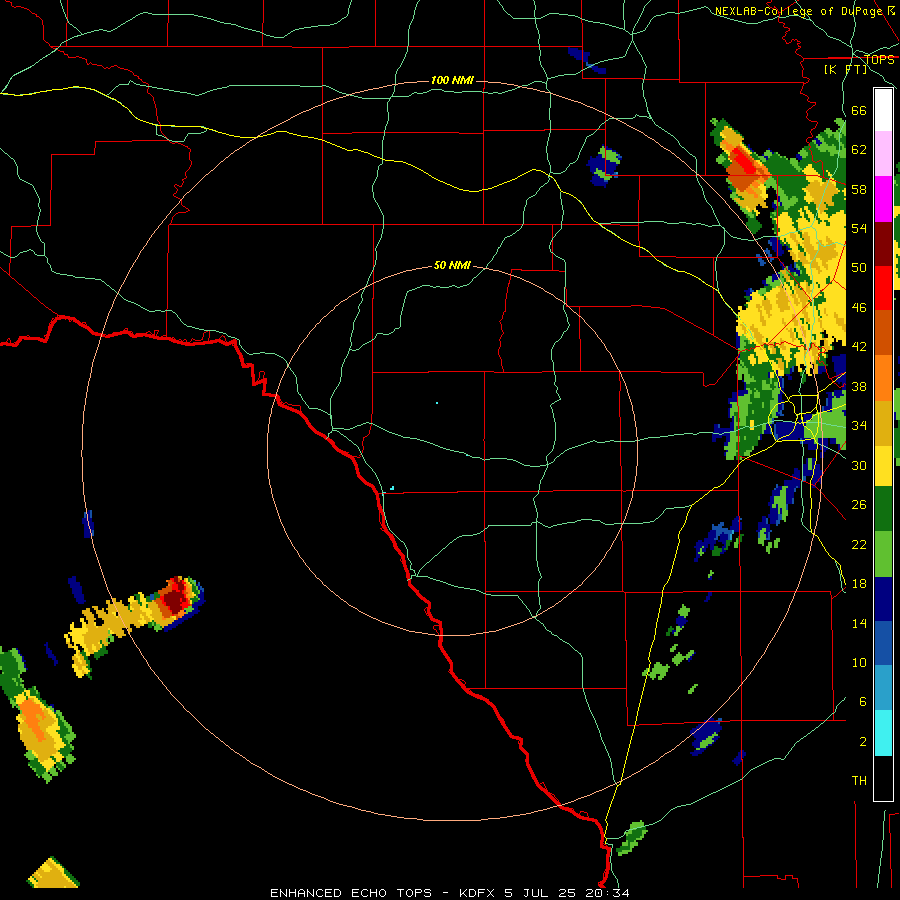Viewport: 900px width, 900px height.
Task: Click the white swatch in the tops legend
Action: [883, 110]
